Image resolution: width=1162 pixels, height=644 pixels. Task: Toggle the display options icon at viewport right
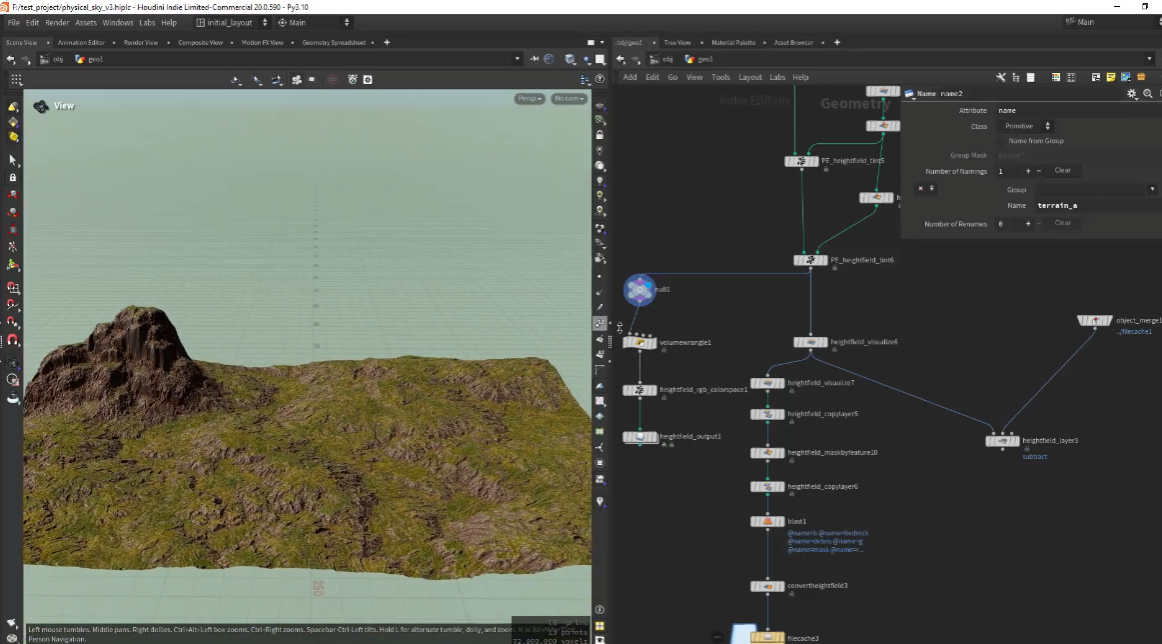[600, 104]
